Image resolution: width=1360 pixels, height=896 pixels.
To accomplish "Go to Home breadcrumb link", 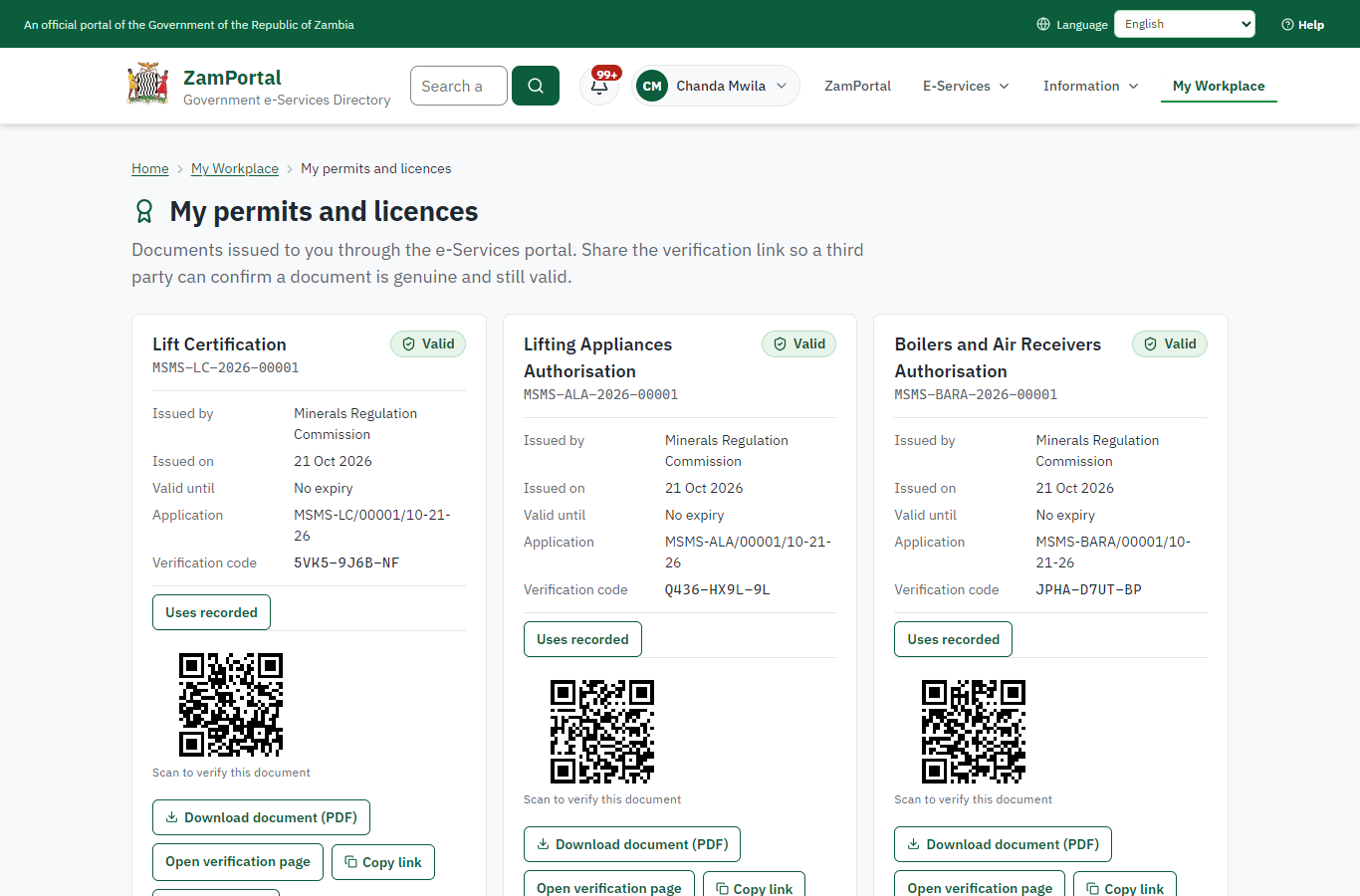I will pyautogui.click(x=150, y=169).
